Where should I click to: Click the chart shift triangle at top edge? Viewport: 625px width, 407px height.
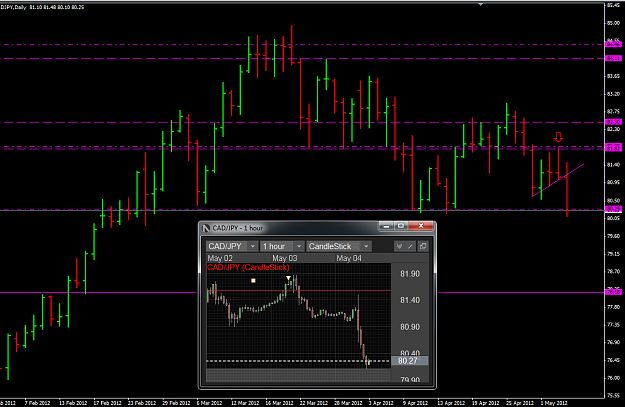pos(481,5)
